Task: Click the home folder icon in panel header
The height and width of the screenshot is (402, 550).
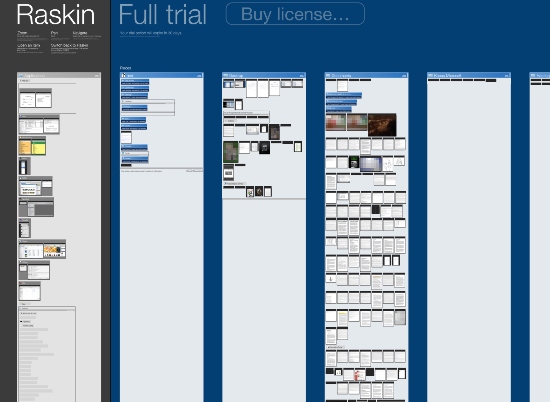Action: tap(123, 75)
